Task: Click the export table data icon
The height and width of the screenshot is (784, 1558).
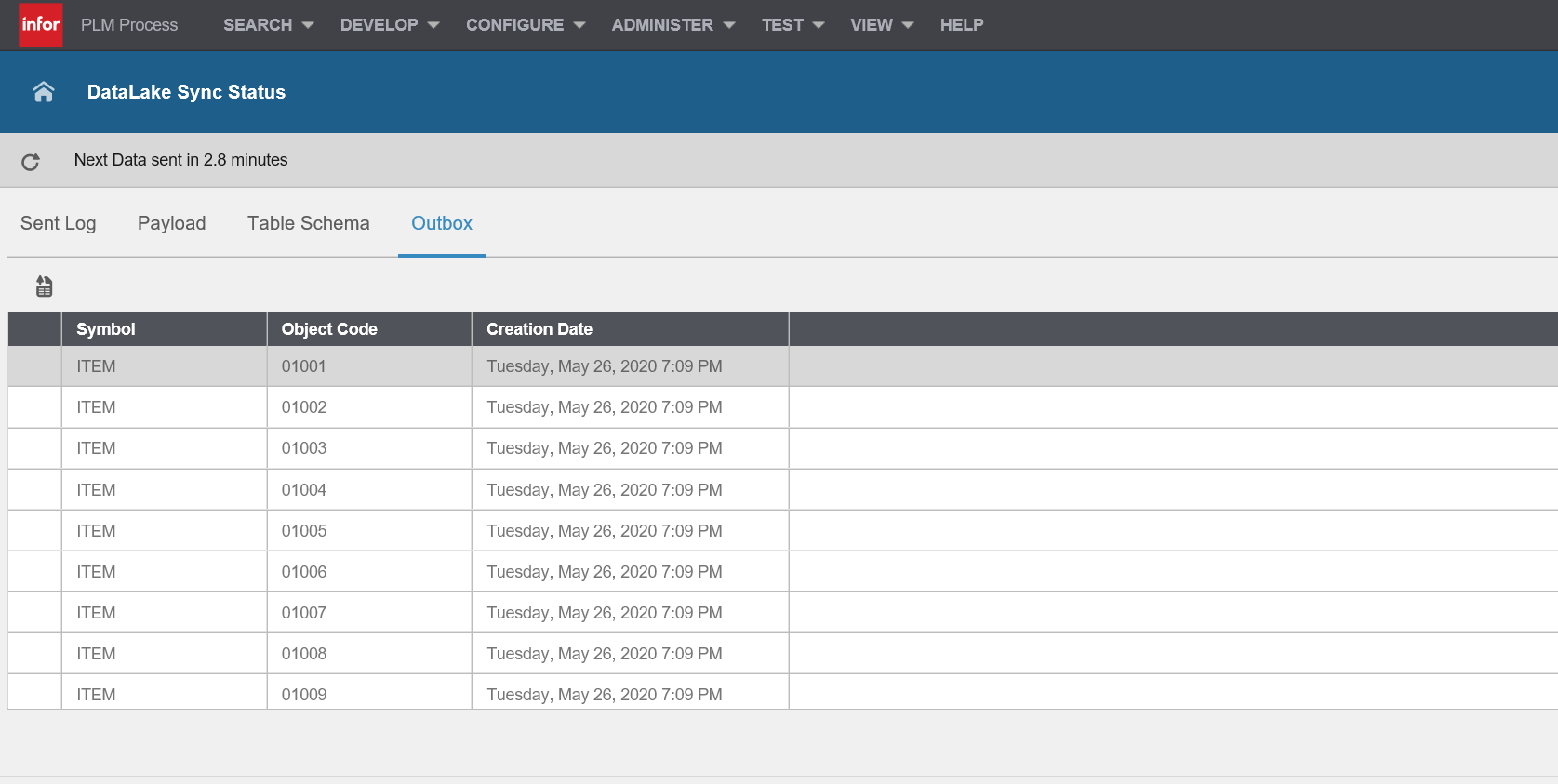Action: [44, 286]
